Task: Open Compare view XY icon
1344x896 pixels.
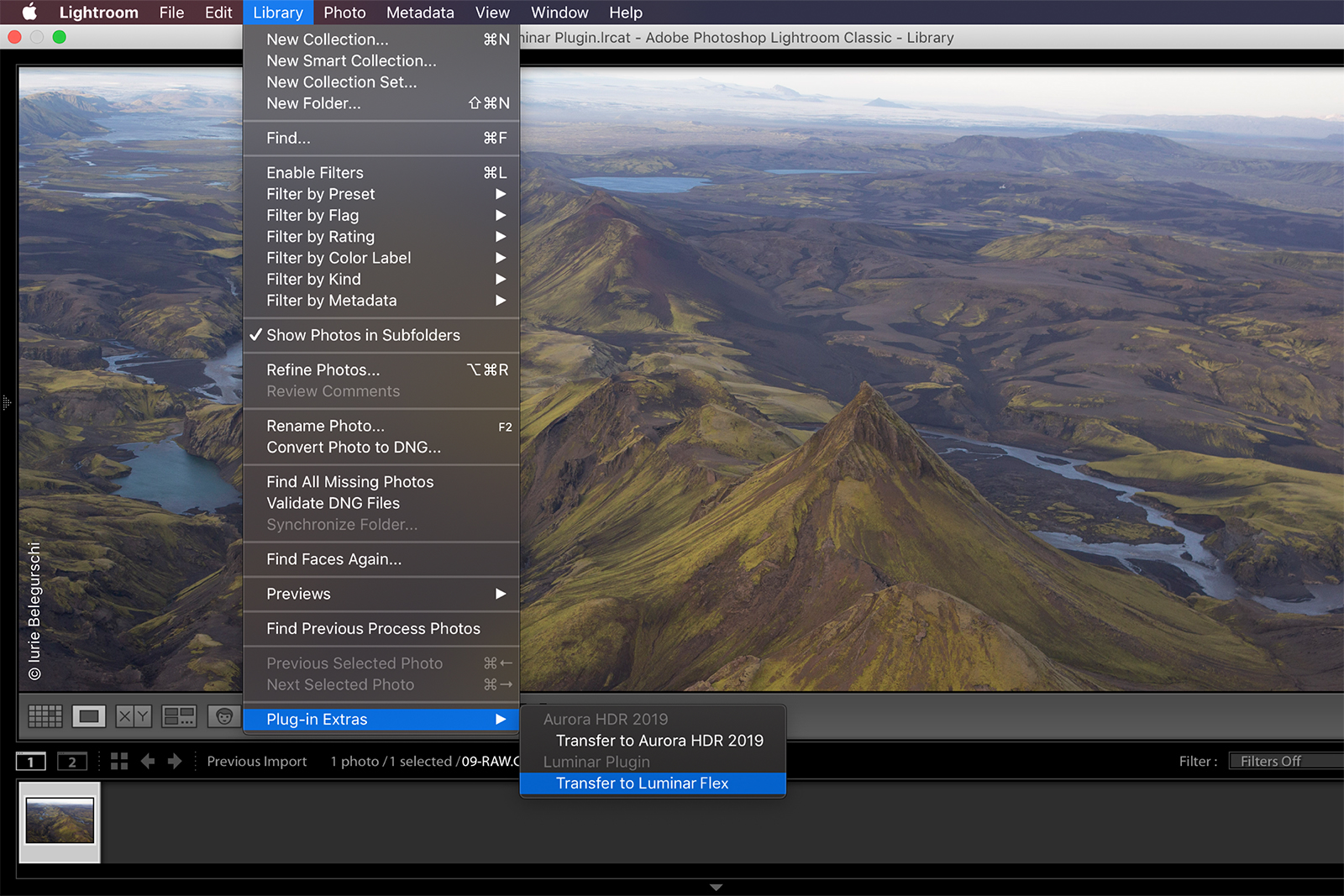Action: (x=134, y=716)
